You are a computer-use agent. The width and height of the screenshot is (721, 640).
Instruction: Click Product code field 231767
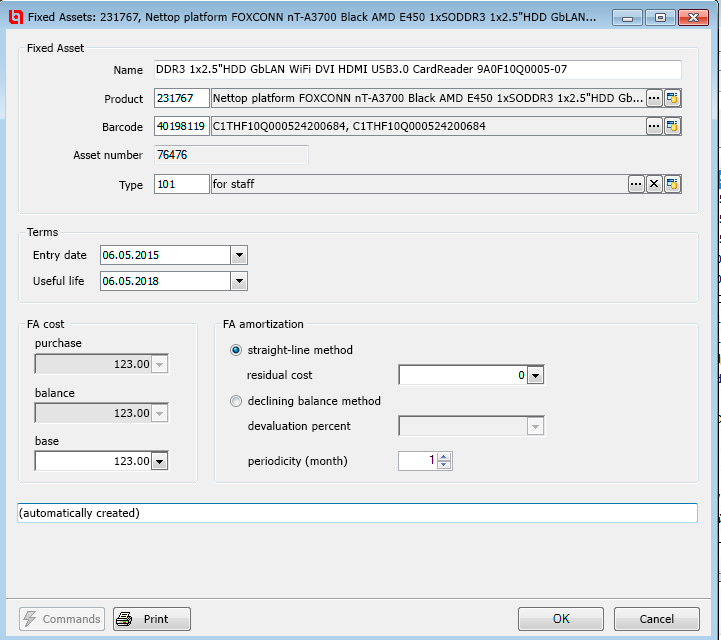pos(182,98)
